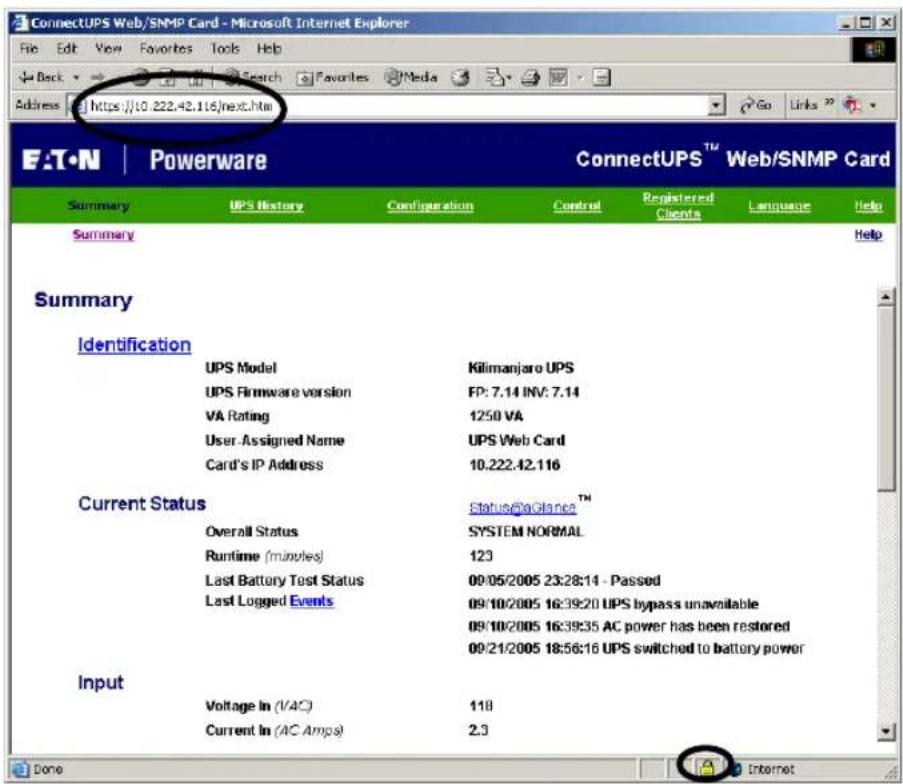This screenshot has width=903, height=784.
Task: Click the Help link below the nav bar
Action: tap(868, 234)
